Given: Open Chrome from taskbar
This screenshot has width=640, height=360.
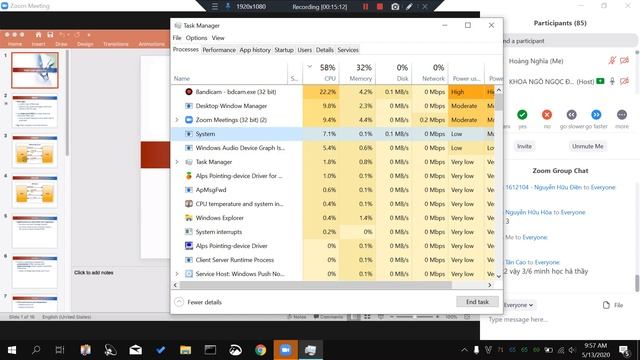Looking at the screenshot, I should pos(260,350).
